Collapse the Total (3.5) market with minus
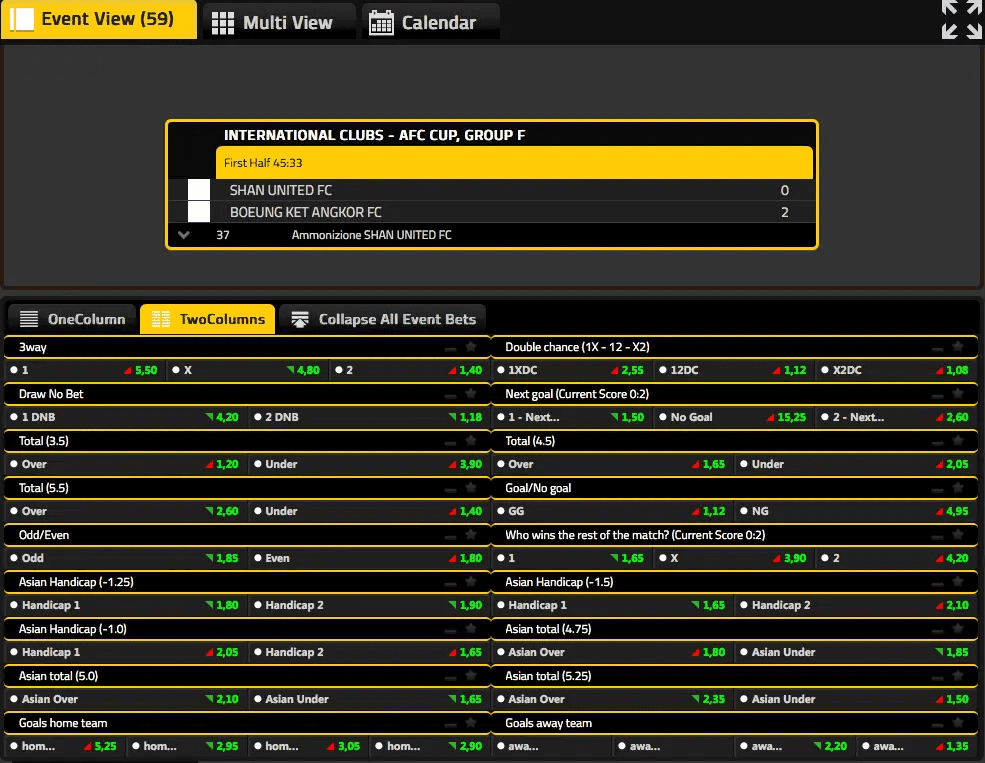The height and width of the screenshot is (763, 985). (x=450, y=441)
